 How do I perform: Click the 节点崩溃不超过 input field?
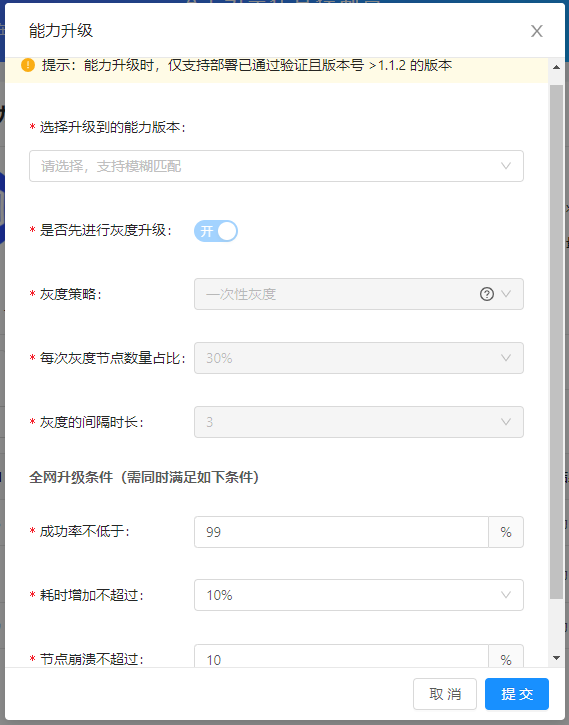coord(341,656)
